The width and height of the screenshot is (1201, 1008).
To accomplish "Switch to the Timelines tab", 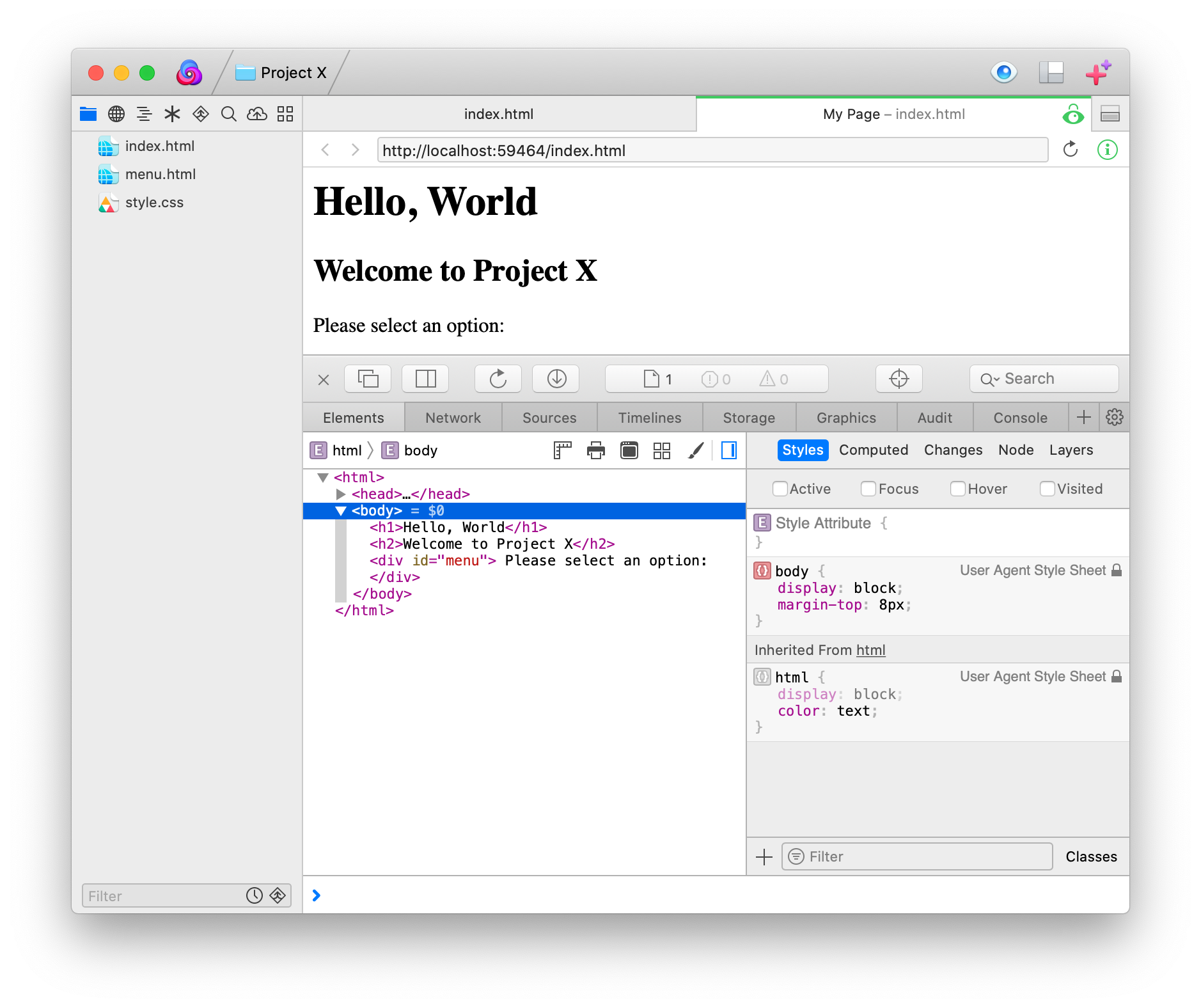I will (x=650, y=418).
